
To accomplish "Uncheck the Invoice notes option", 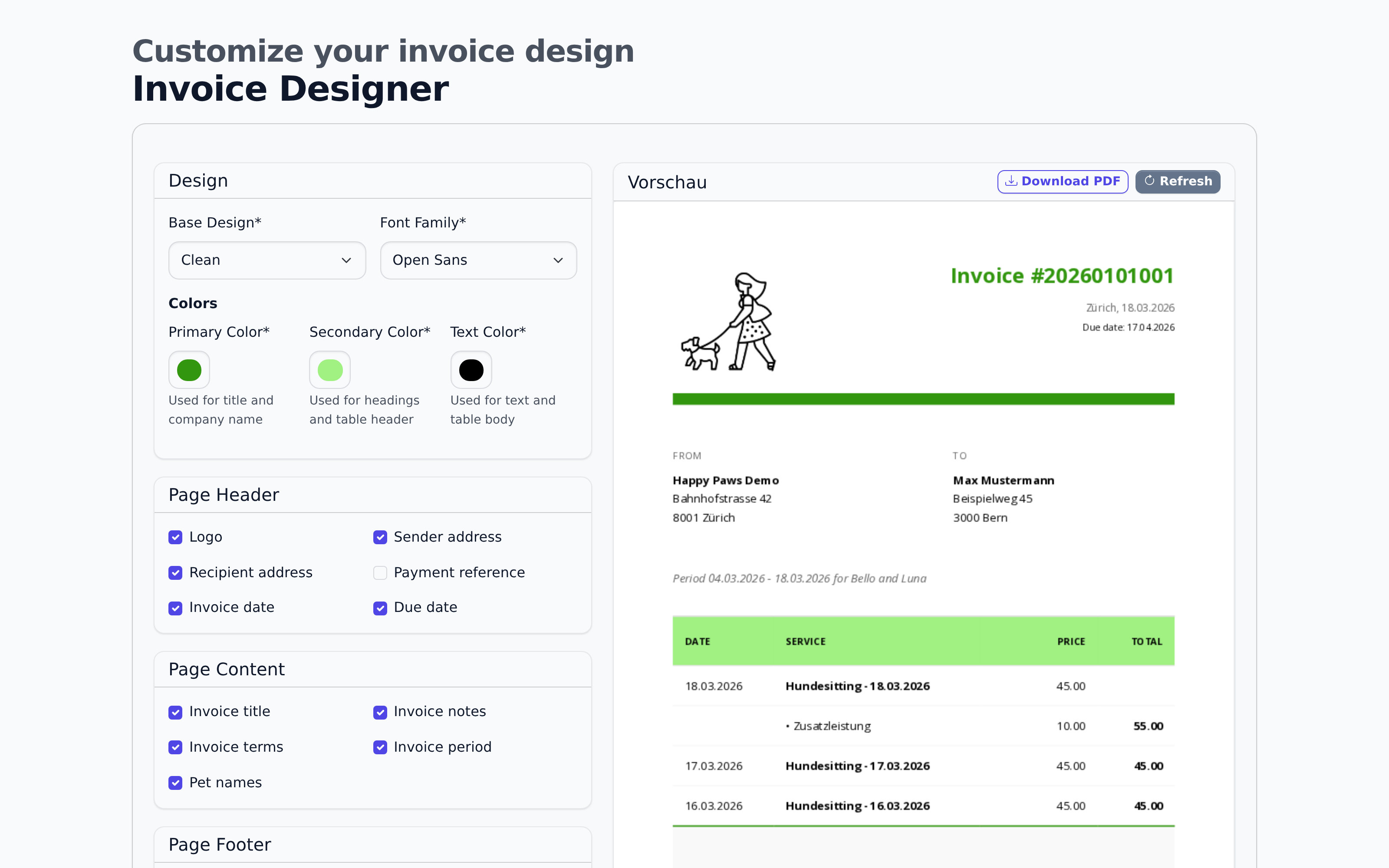I will click(380, 713).
